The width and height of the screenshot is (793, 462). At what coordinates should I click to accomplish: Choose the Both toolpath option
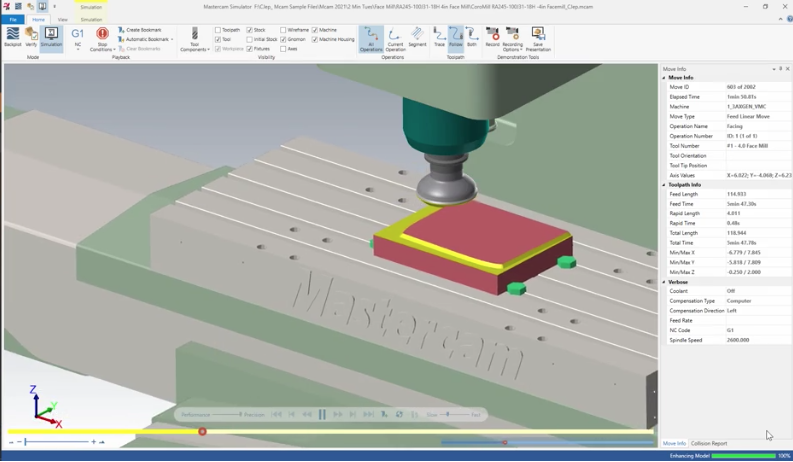472,38
